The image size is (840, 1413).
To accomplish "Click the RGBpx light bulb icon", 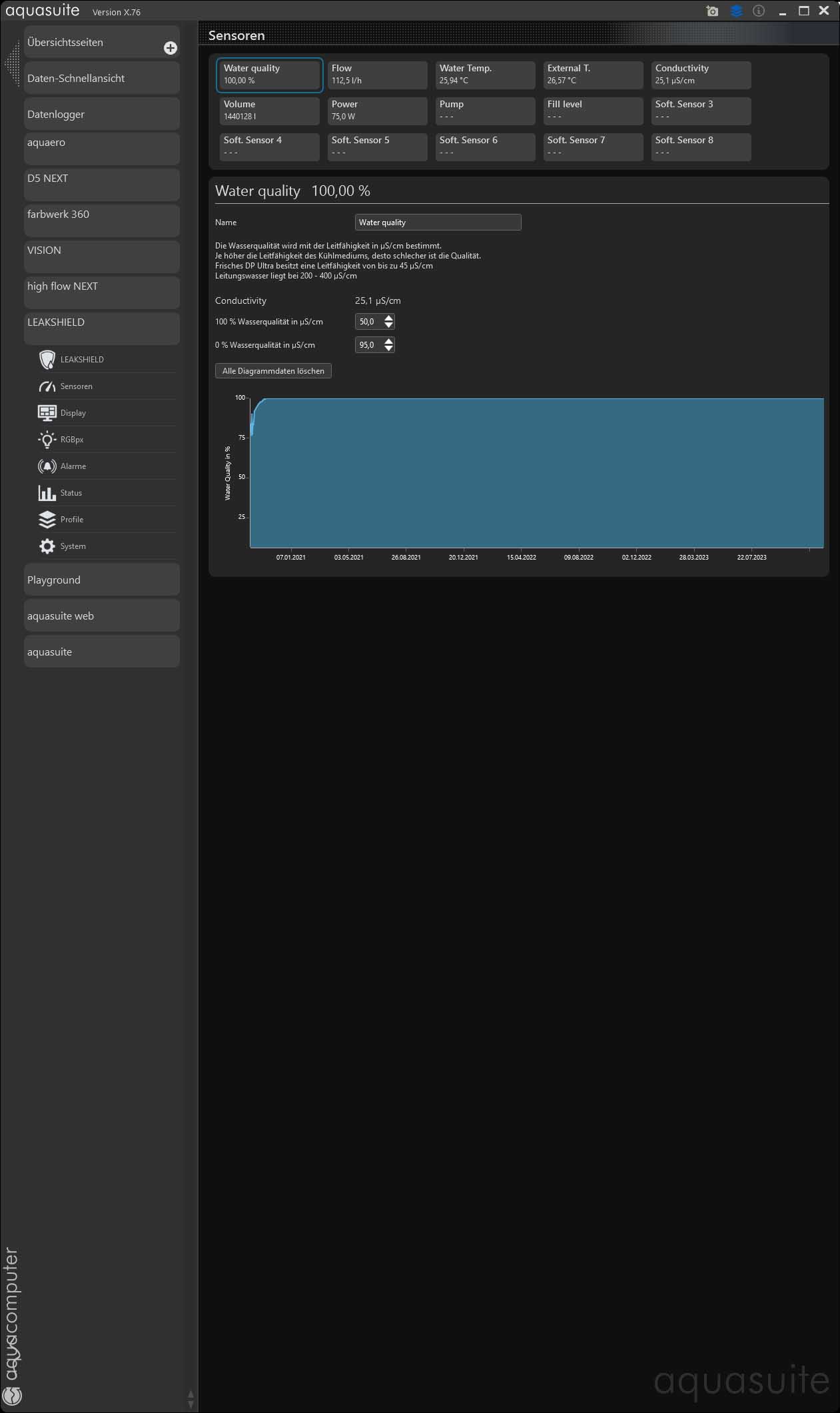I will [x=47, y=440].
